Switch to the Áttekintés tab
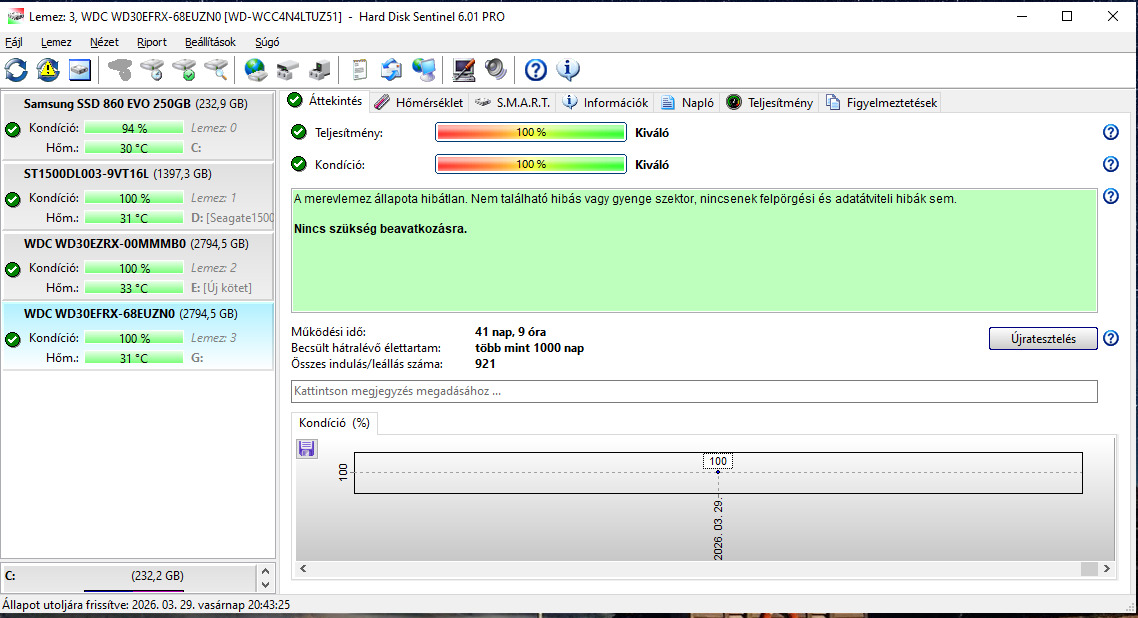The width and height of the screenshot is (1138, 618). click(326, 102)
